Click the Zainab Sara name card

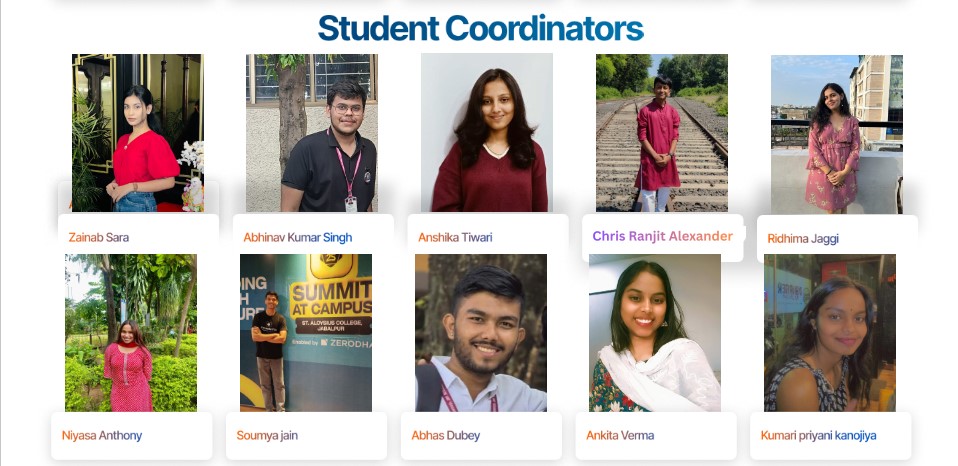coord(98,238)
